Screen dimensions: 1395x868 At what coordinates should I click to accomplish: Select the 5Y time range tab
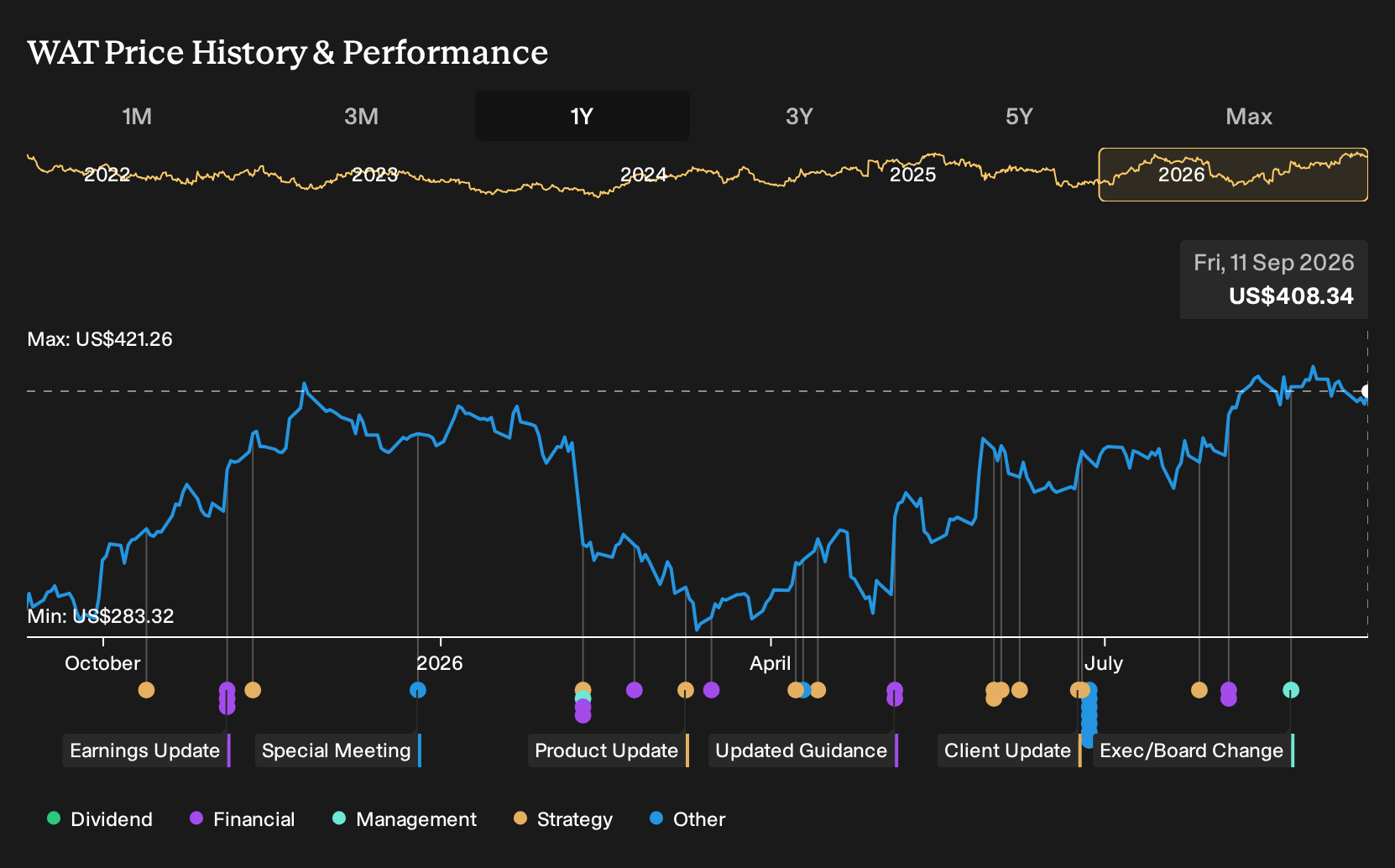tap(1019, 116)
